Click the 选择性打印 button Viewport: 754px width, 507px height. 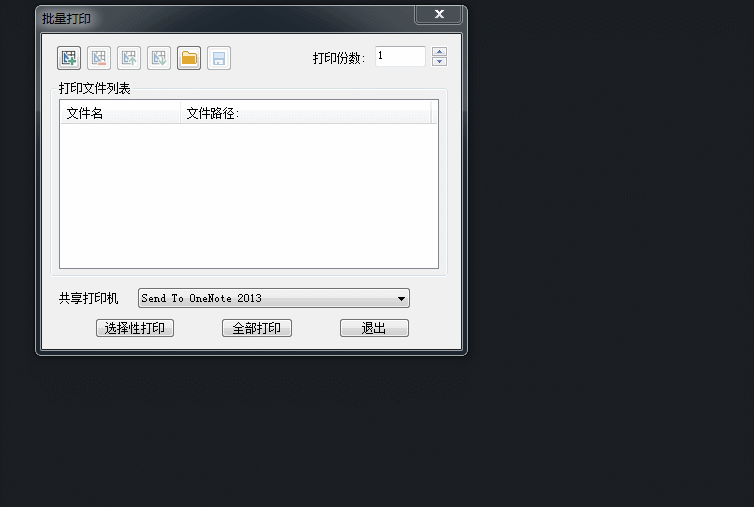pos(135,328)
